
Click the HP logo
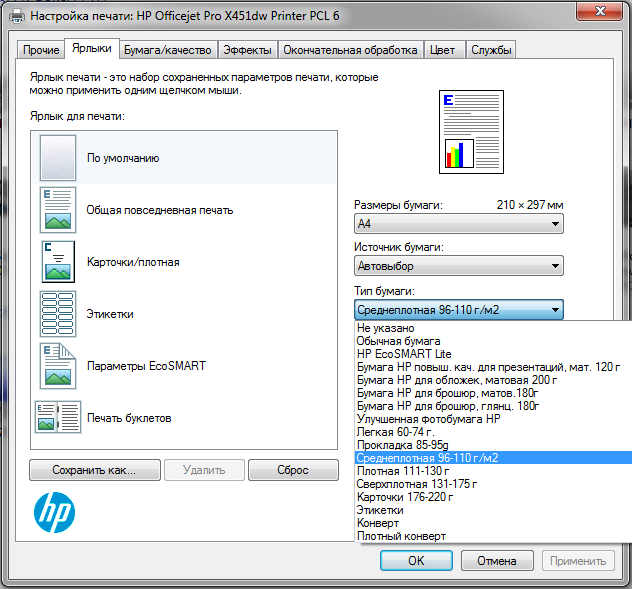coord(54,512)
